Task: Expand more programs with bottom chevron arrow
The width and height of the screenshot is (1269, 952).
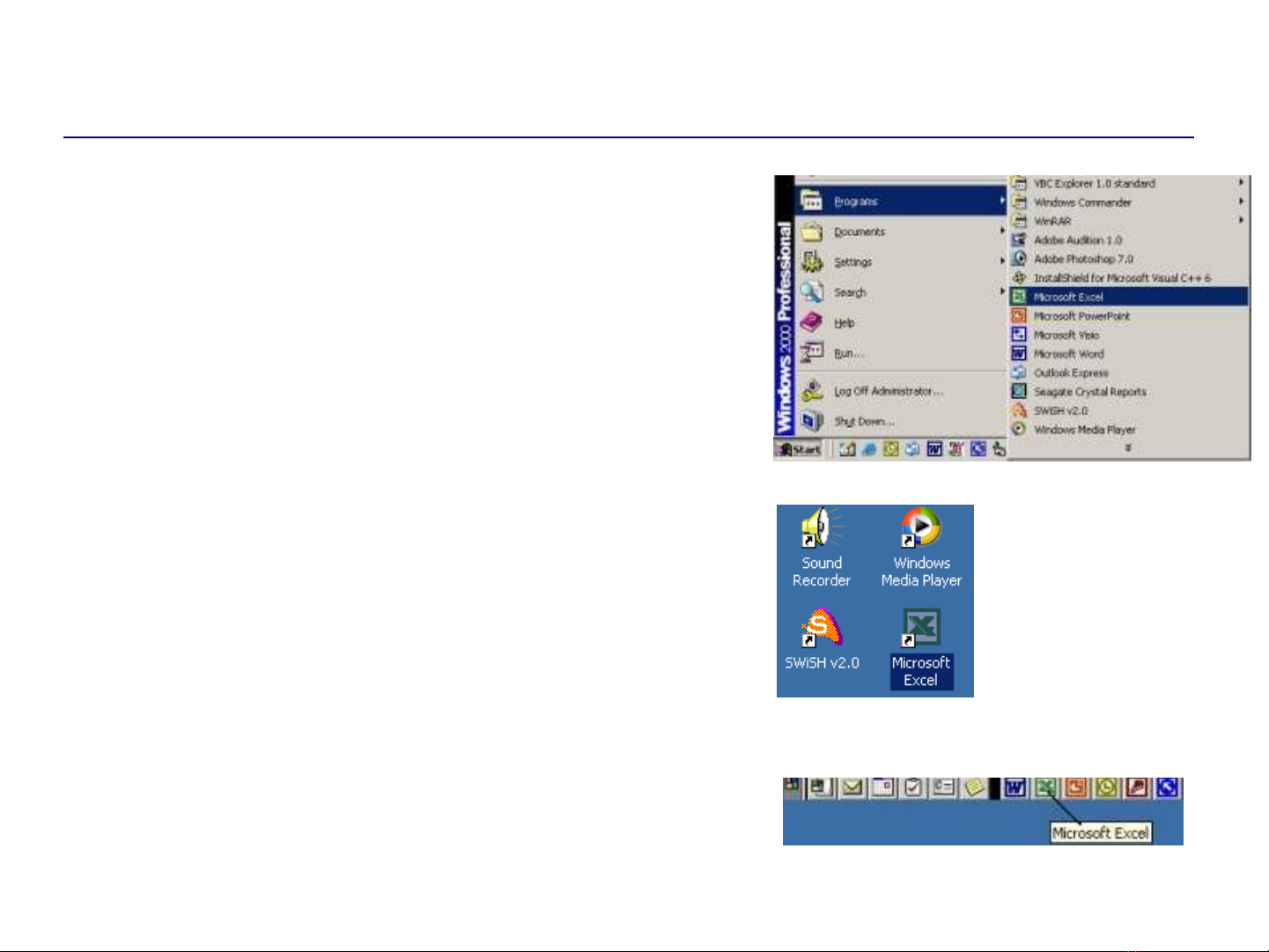Action: click(1127, 448)
